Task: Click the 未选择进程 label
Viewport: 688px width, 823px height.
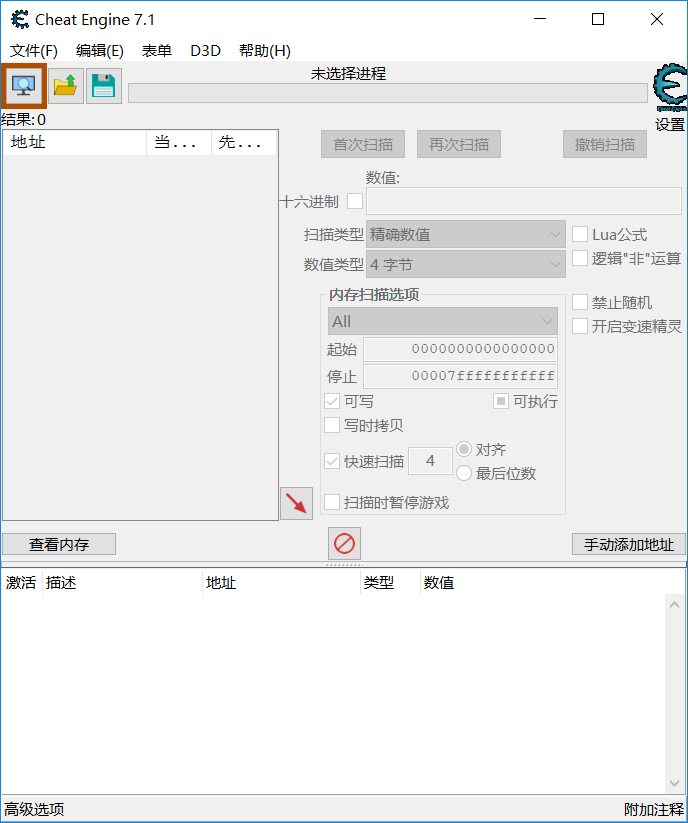Action: (348, 73)
